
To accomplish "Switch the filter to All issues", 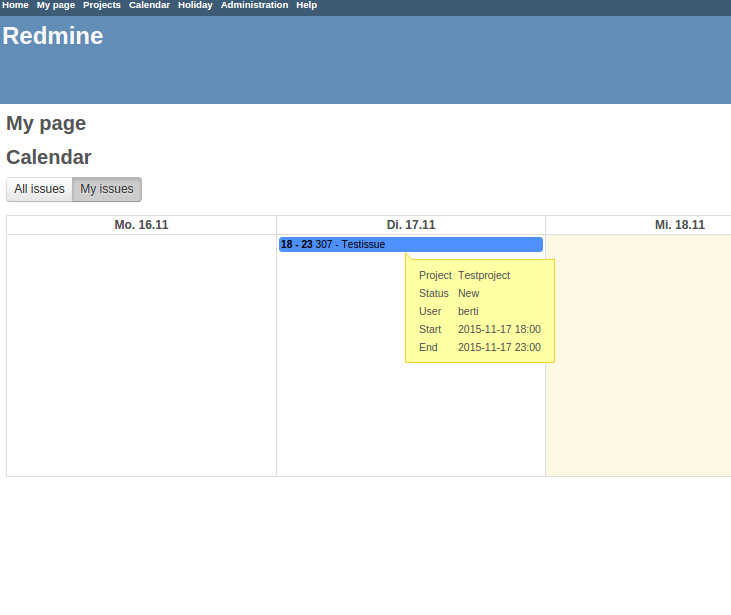I will point(39,189).
